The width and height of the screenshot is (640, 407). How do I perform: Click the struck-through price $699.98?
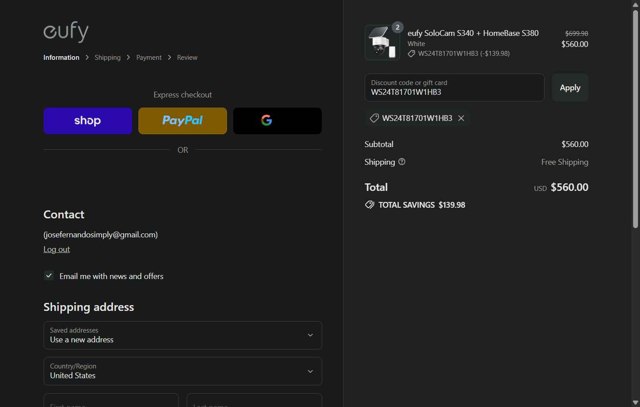tap(576, 33)
